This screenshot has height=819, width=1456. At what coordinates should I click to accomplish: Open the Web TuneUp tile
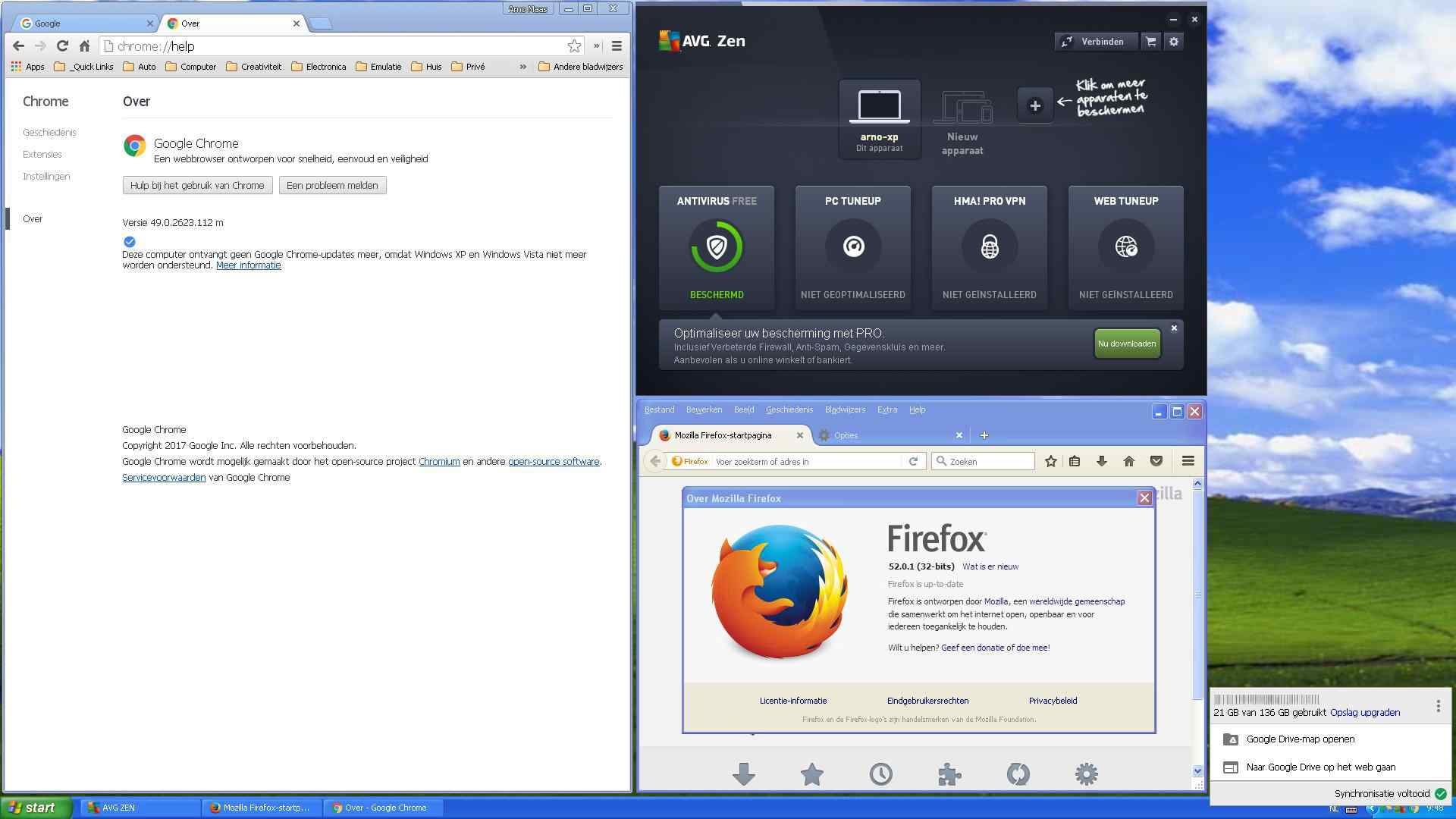coord(1126,247)
